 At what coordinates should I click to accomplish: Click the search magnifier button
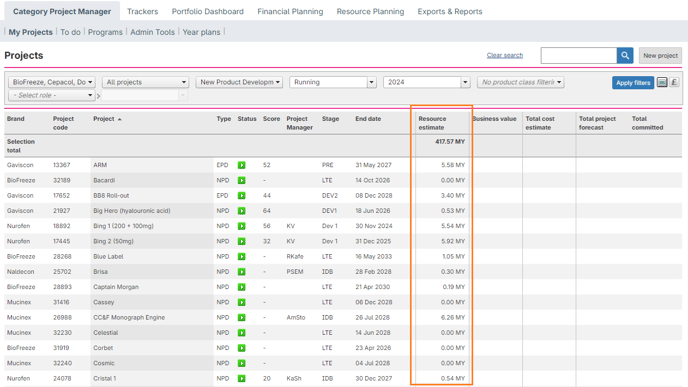[x=625, y=56]
